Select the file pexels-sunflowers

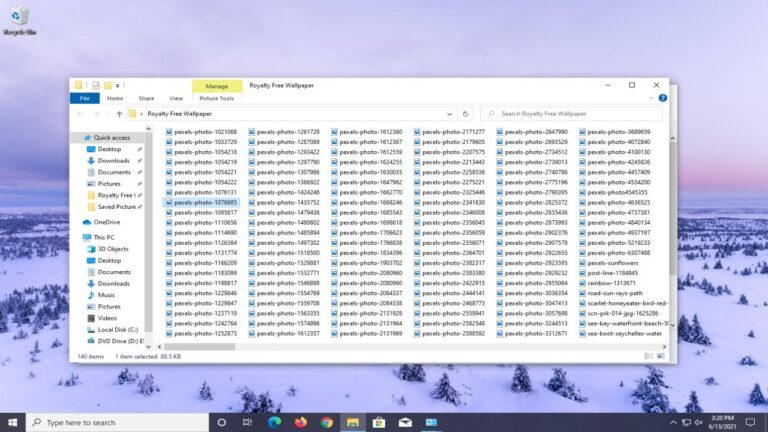coord(614,262)
